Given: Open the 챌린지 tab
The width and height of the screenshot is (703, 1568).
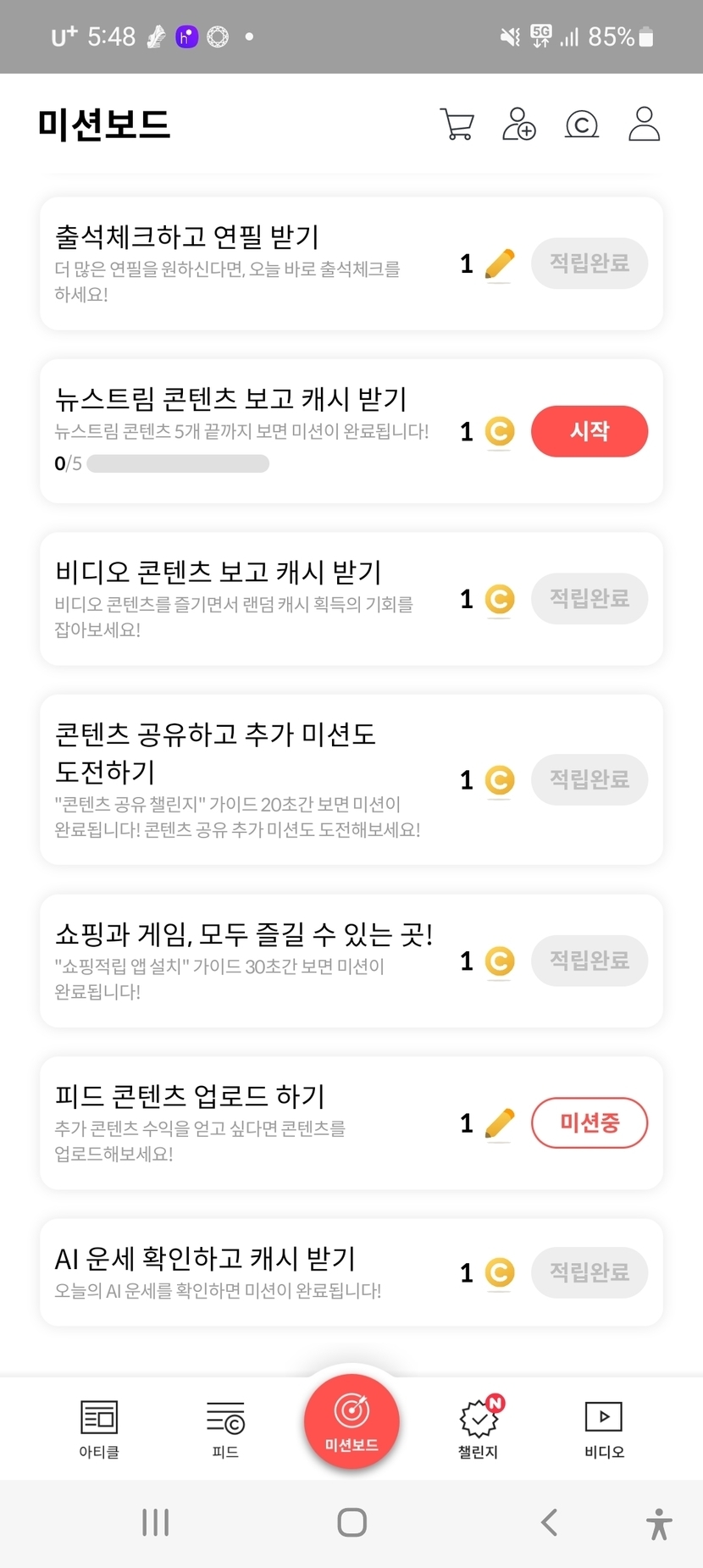Looking at the screenshot, I should (x=479, y=1428).
